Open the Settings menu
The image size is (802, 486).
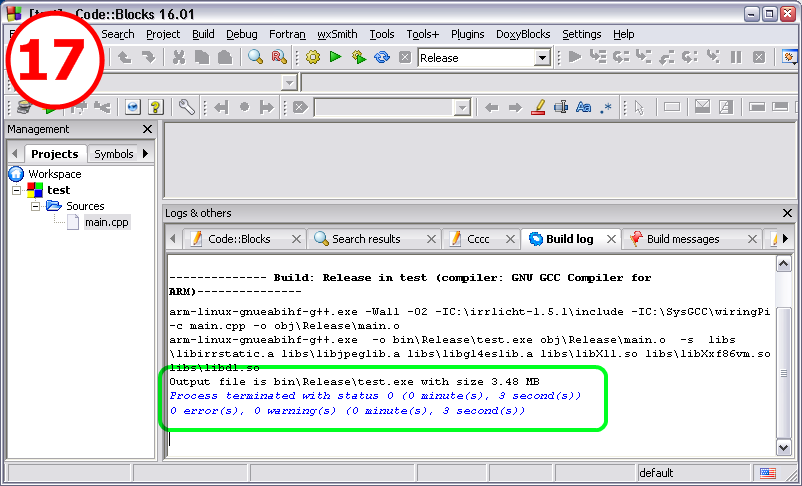[582, 34]
